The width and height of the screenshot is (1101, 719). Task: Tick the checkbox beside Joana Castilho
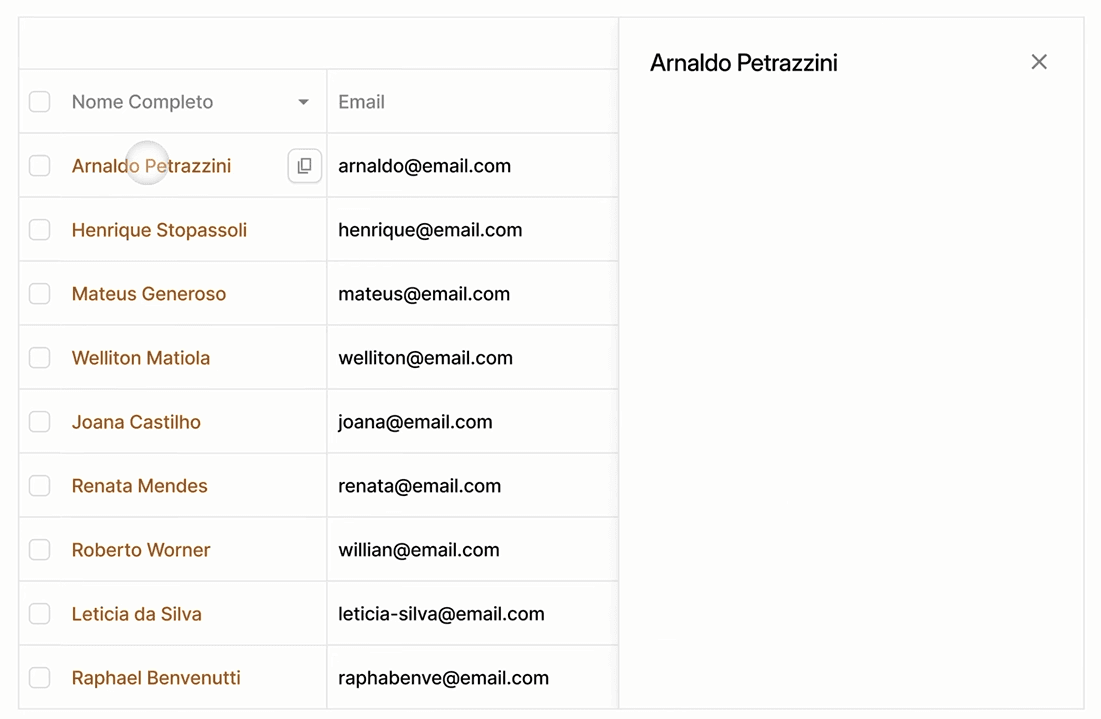coord(39,421)
